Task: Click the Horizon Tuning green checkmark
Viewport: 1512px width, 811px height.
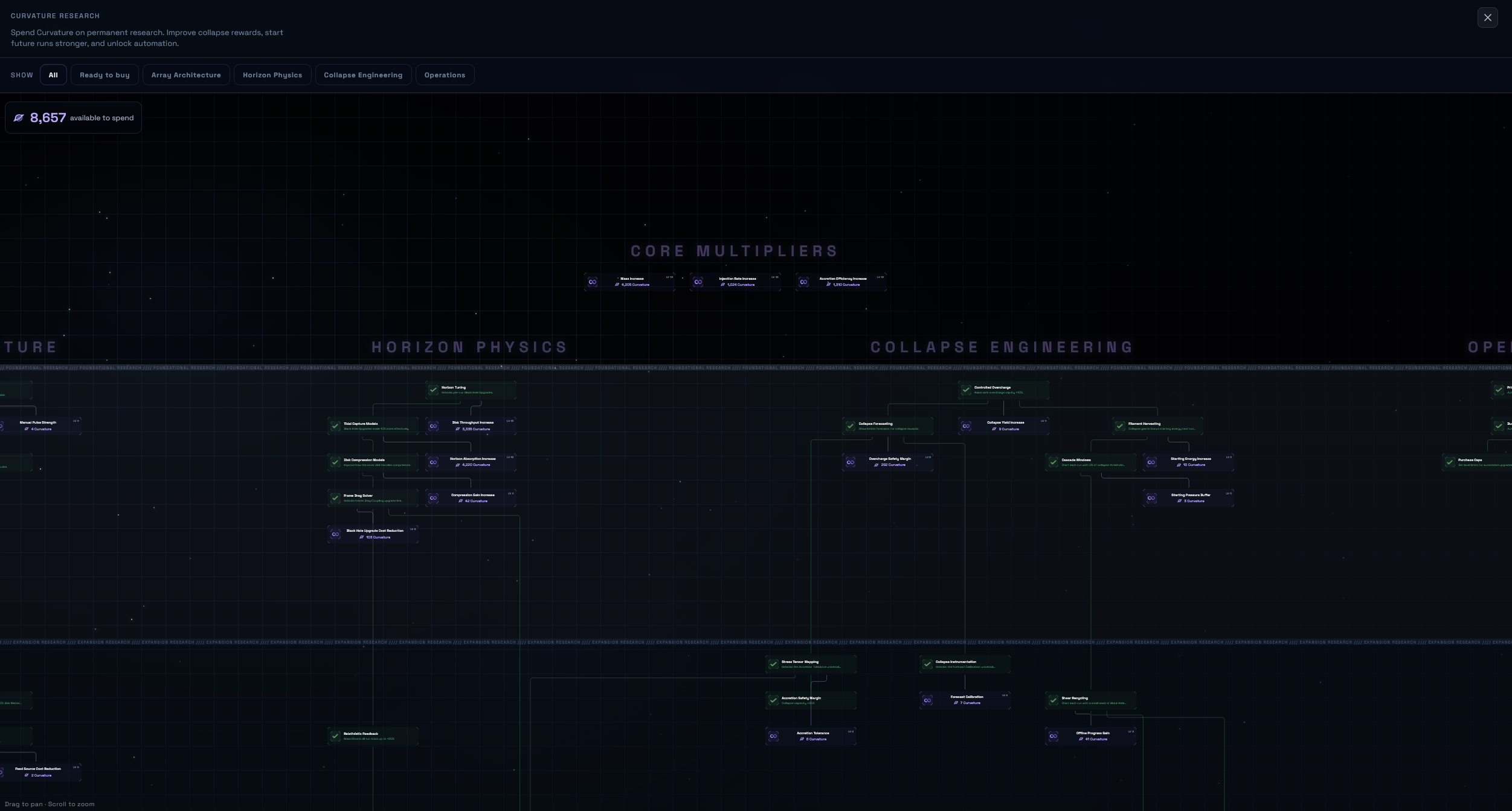Action: 434,390
